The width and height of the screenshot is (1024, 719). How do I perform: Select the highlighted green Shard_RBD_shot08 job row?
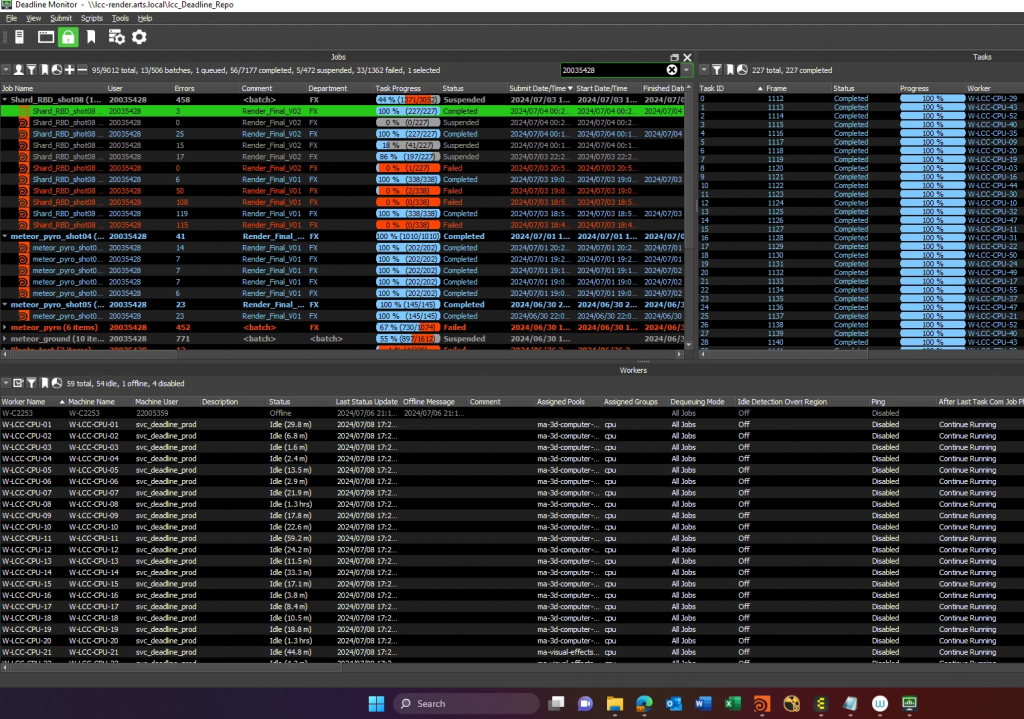pos(342,111)
